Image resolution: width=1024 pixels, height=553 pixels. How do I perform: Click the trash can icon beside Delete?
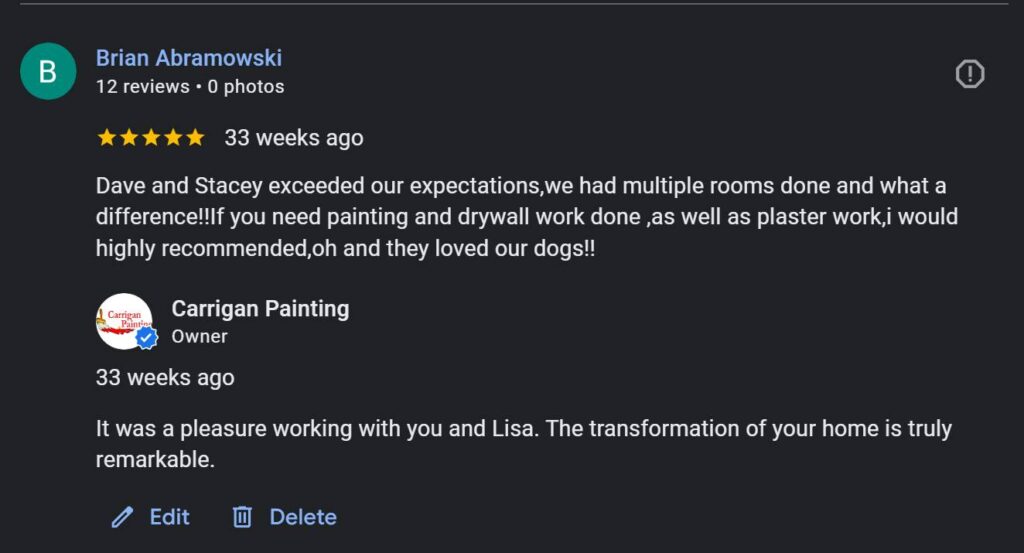[242, 517]
